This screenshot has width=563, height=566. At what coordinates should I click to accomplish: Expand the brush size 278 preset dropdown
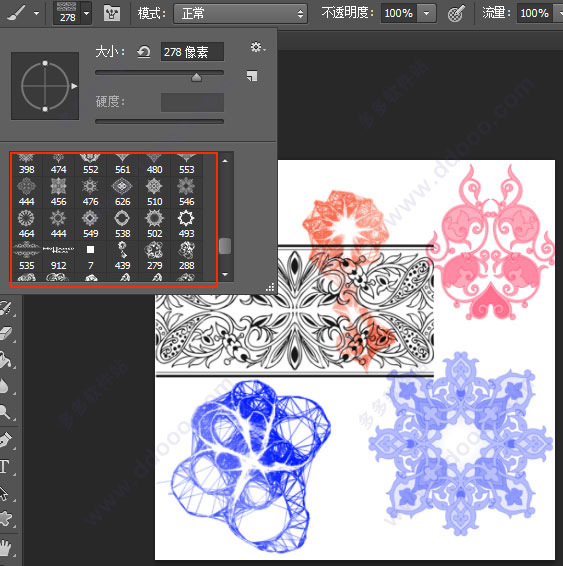click(x=87, y=13)
